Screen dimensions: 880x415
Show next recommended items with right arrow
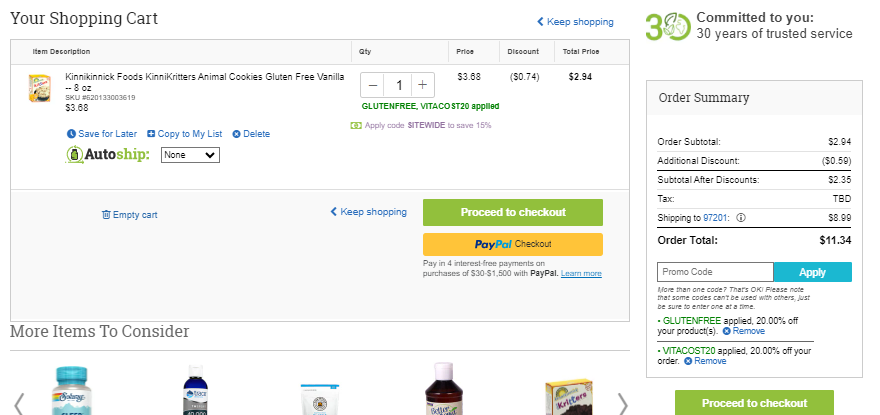pyautogui.click(x=622, y=403)
